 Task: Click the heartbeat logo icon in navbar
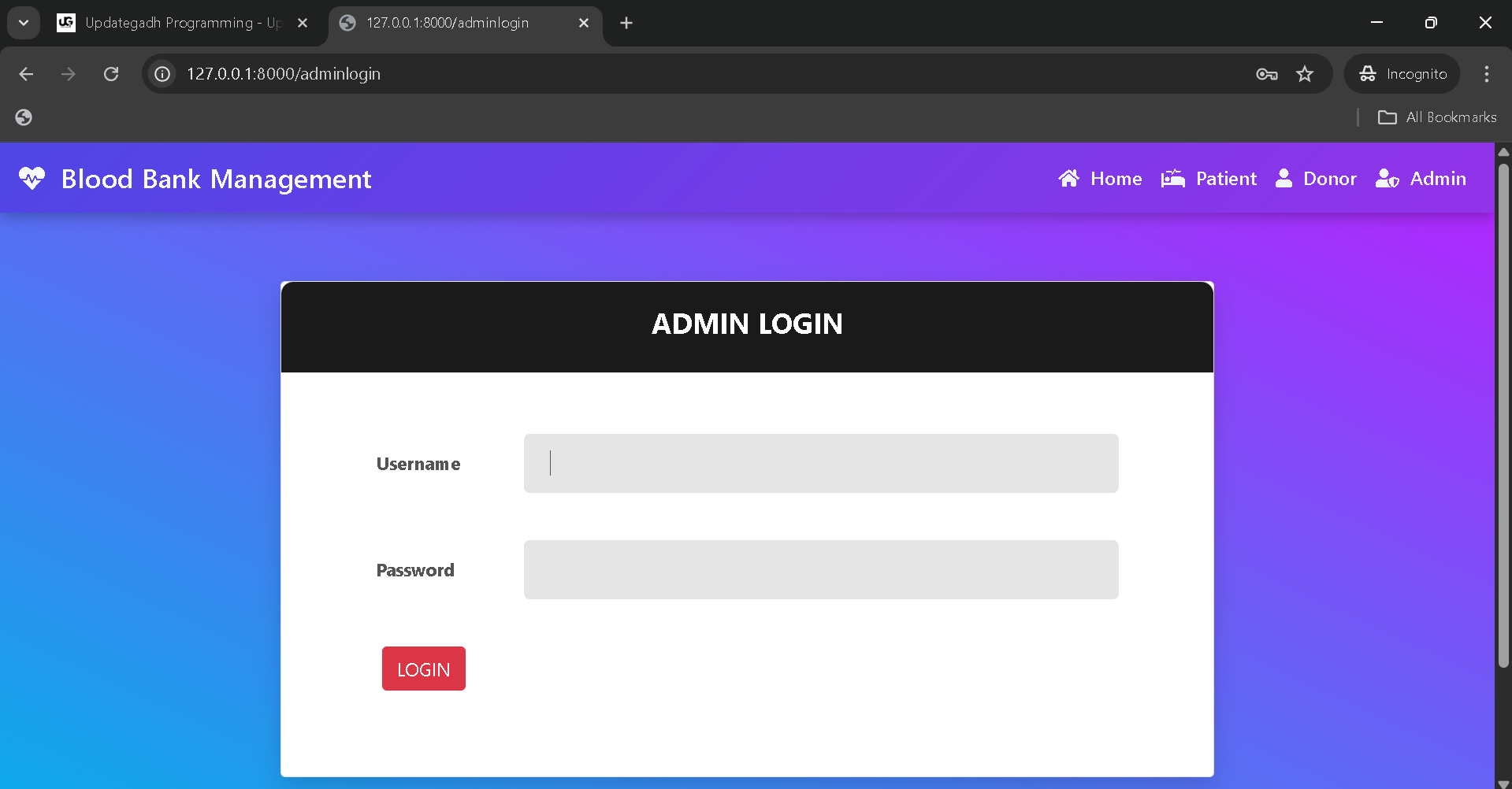[x=32, y=179]
